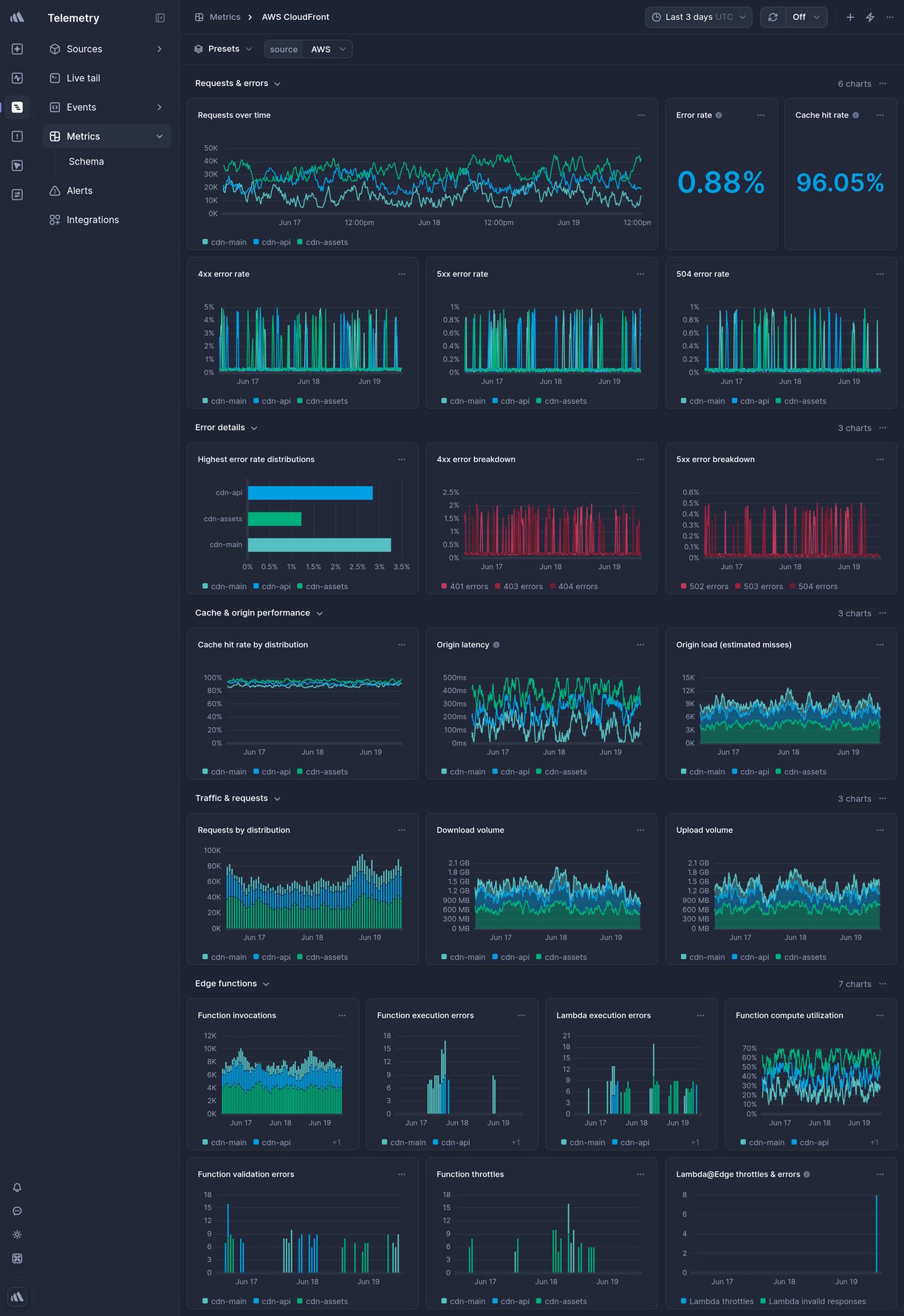Toggle cdn-assets series in Requests over time

coord(322,242)
